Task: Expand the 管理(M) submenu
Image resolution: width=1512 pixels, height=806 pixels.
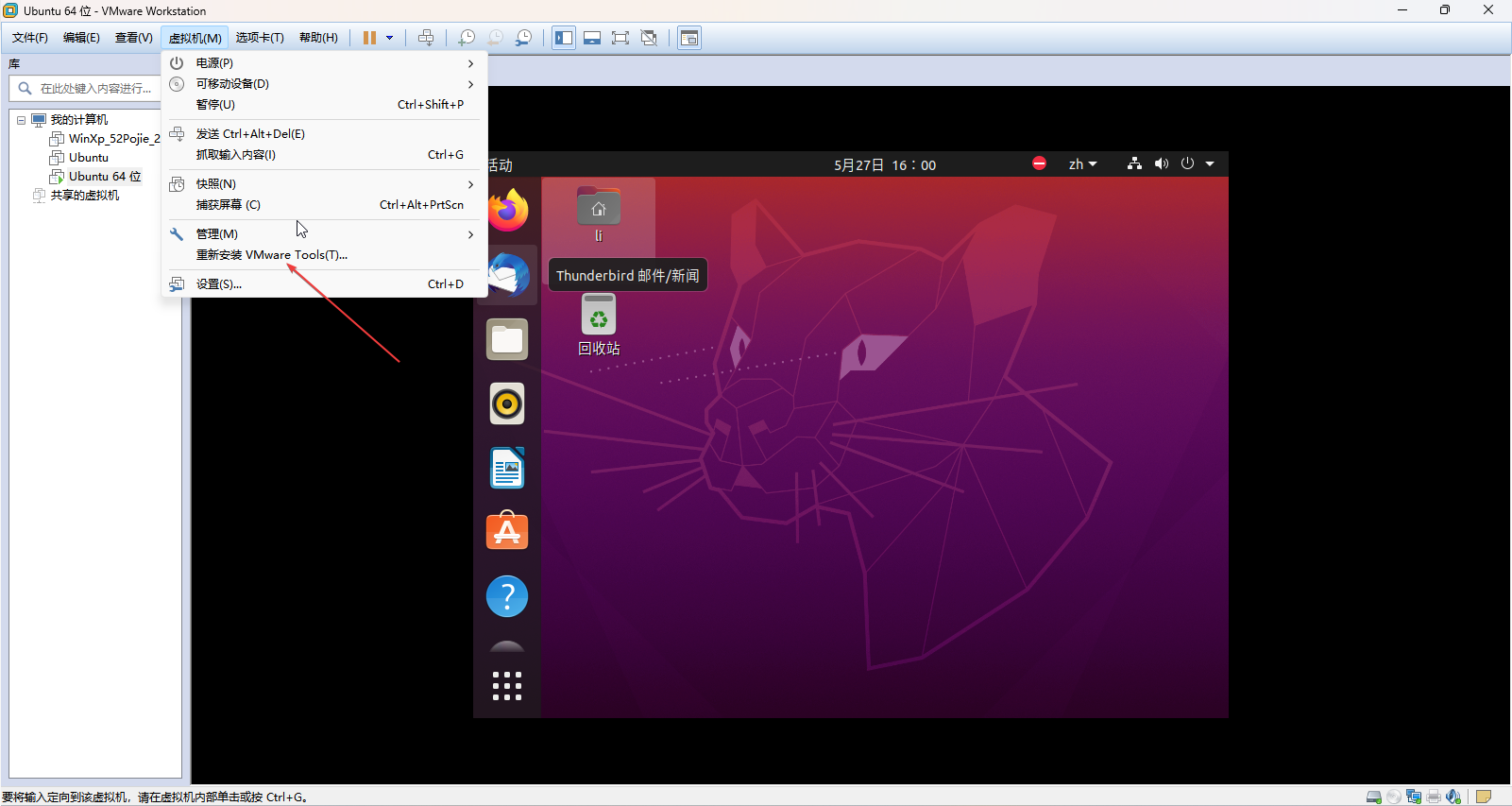Action: click(x=324, y=234)
